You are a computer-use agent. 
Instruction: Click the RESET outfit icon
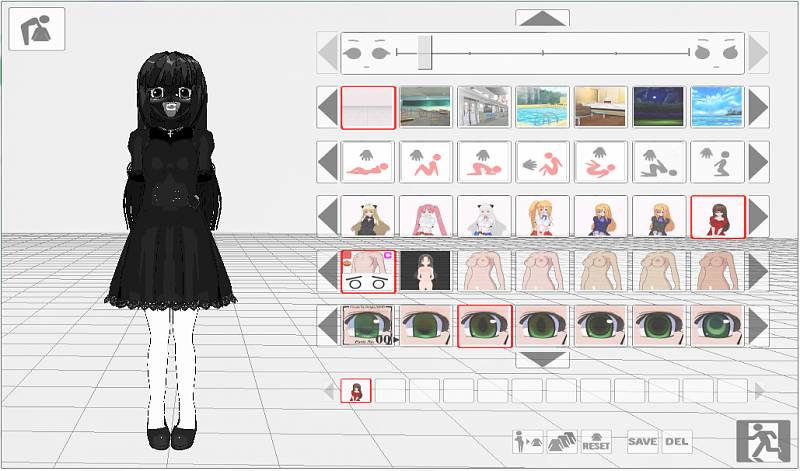(x=596, y=441)
